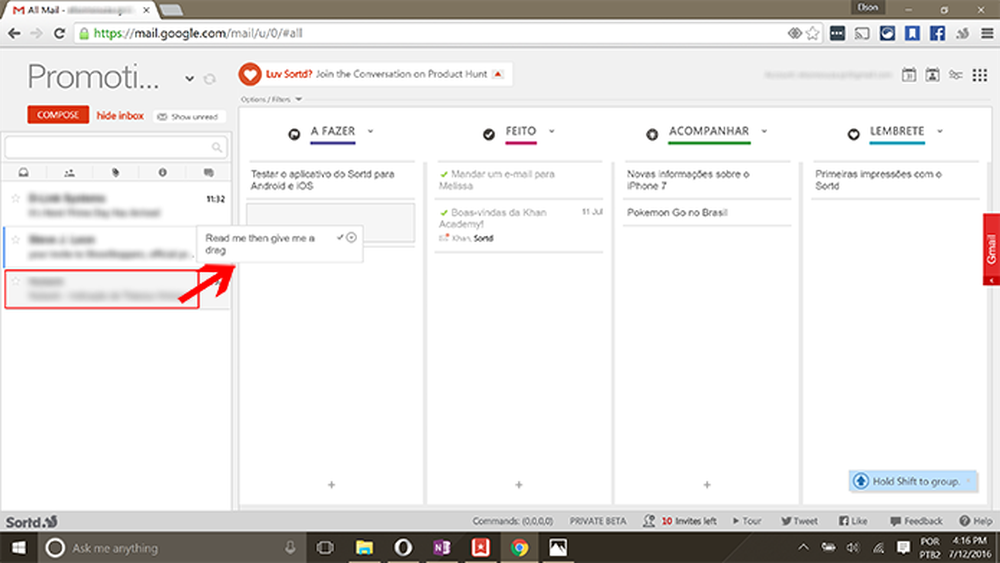1000x563 pixels.
Task: Open the apps grid icon
Action: point(980,75)
